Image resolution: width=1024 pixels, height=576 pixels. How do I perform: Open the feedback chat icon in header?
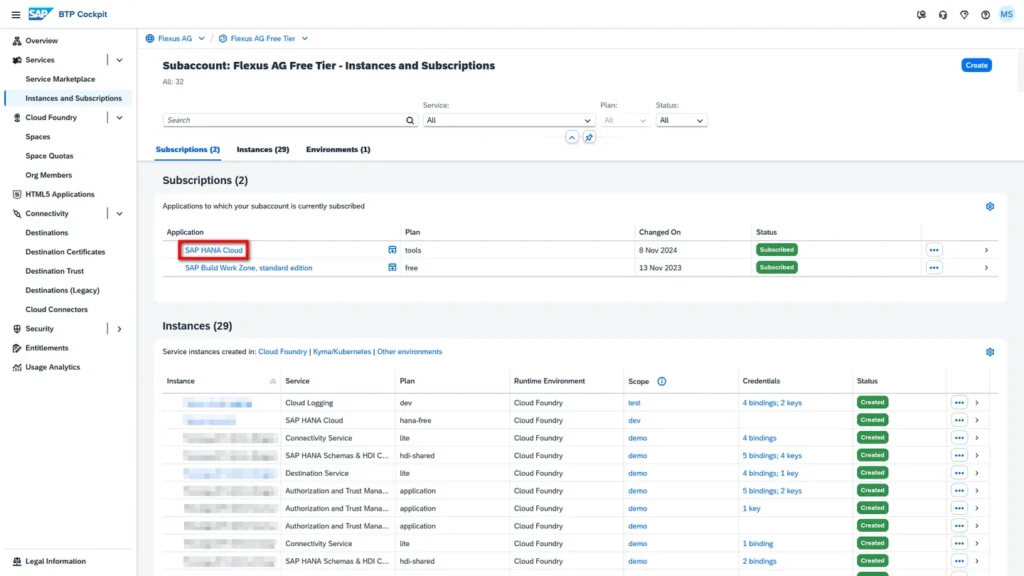(x=921, y=14)
